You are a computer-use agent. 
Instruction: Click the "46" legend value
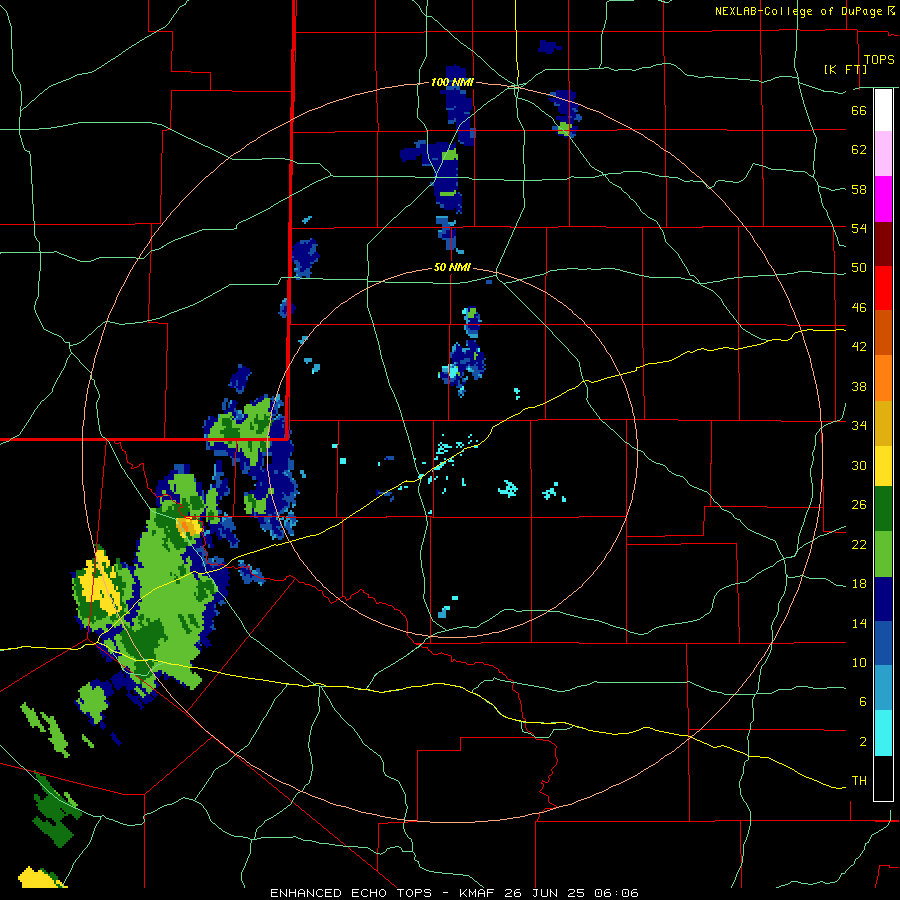859,308
